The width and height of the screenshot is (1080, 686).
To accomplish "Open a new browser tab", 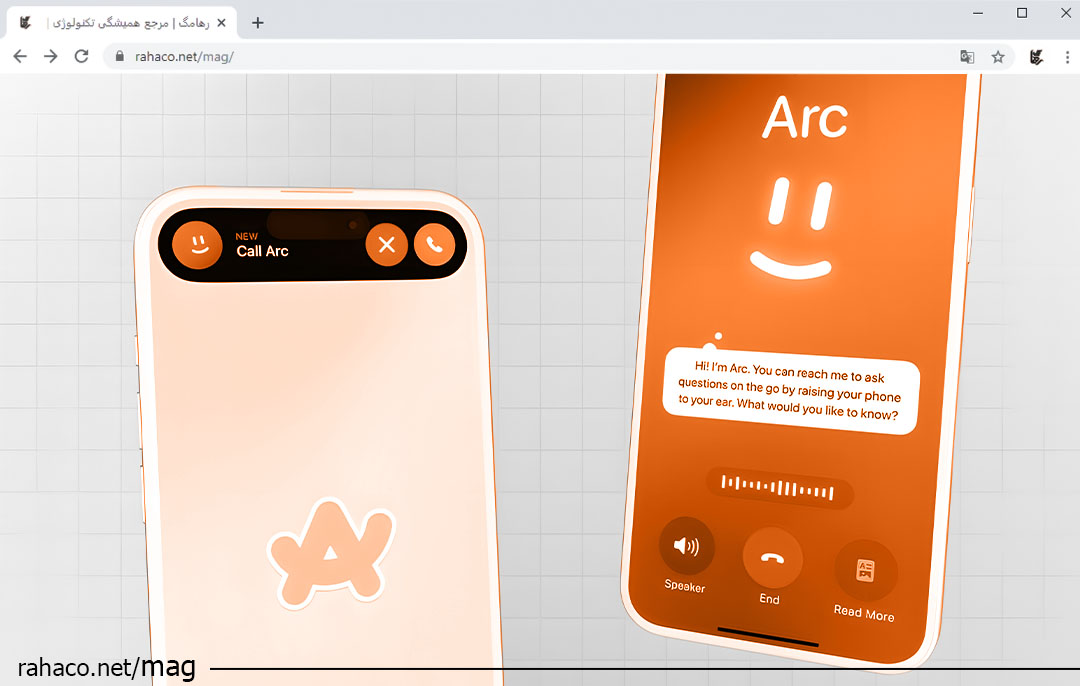I will pos(258,23).
